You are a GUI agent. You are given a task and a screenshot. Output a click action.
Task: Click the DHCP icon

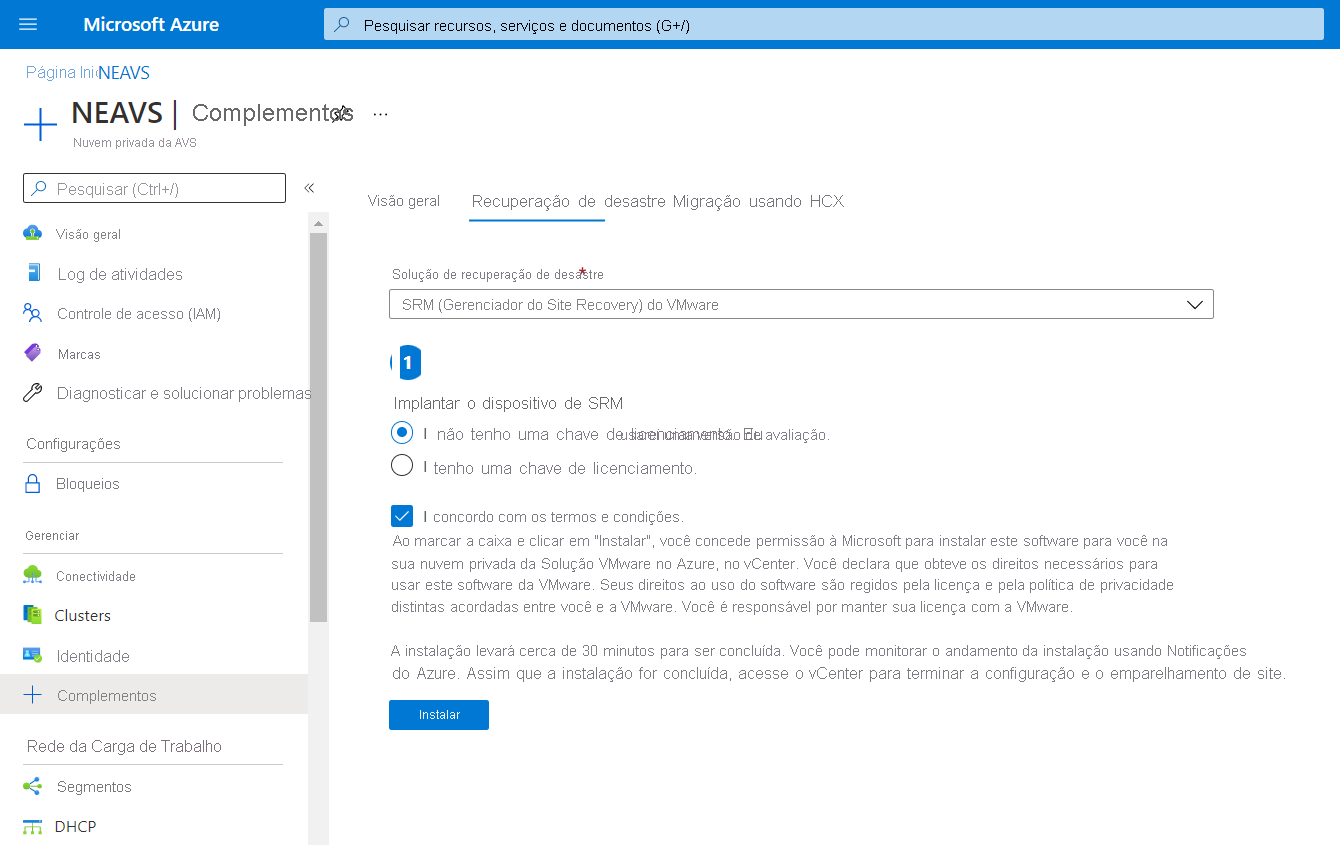click(x=32, y=827)
